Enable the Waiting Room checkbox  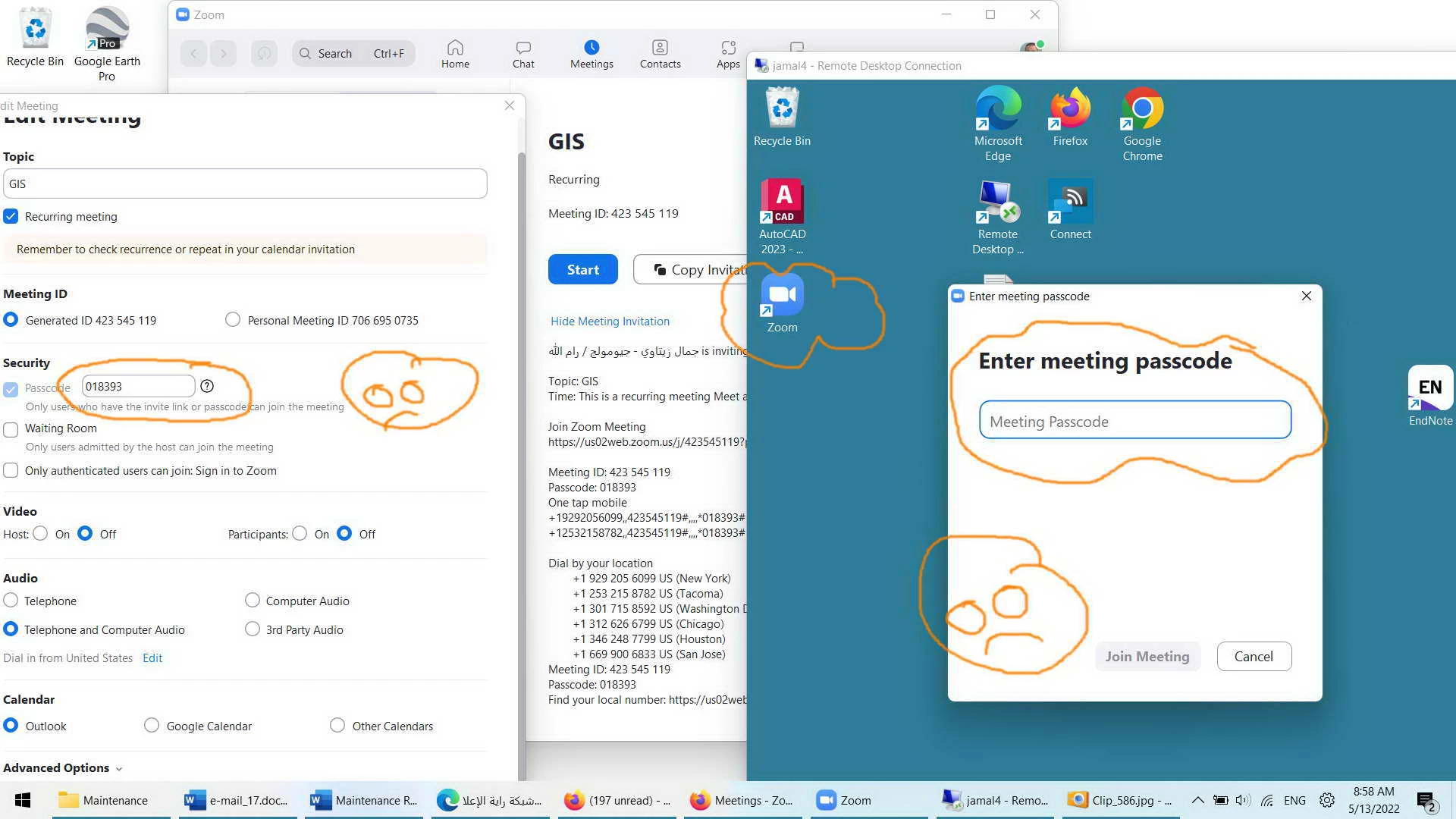11,430
